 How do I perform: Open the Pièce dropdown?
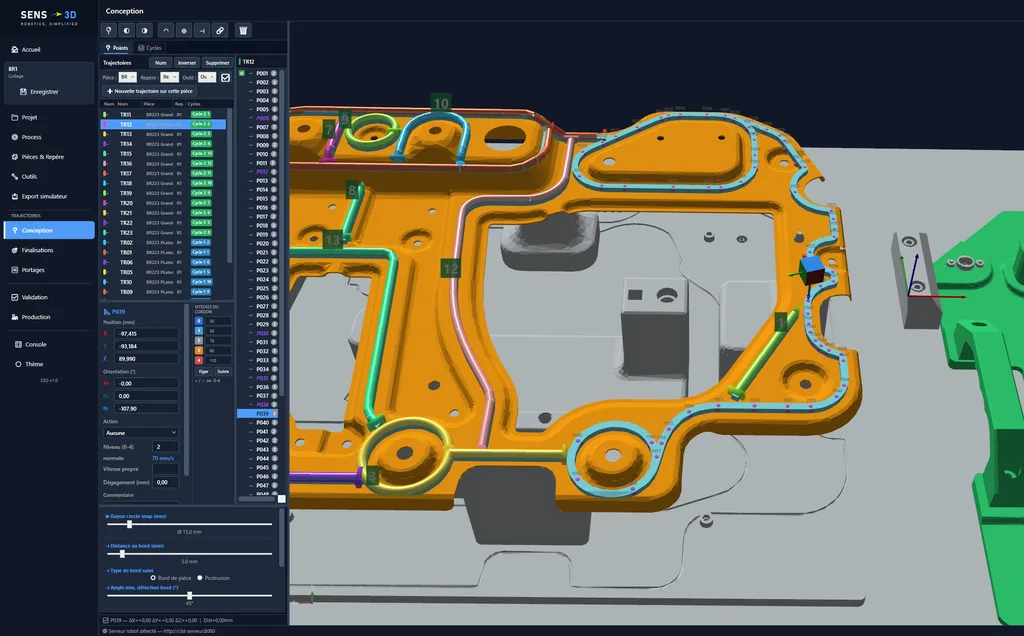(127, 77)
